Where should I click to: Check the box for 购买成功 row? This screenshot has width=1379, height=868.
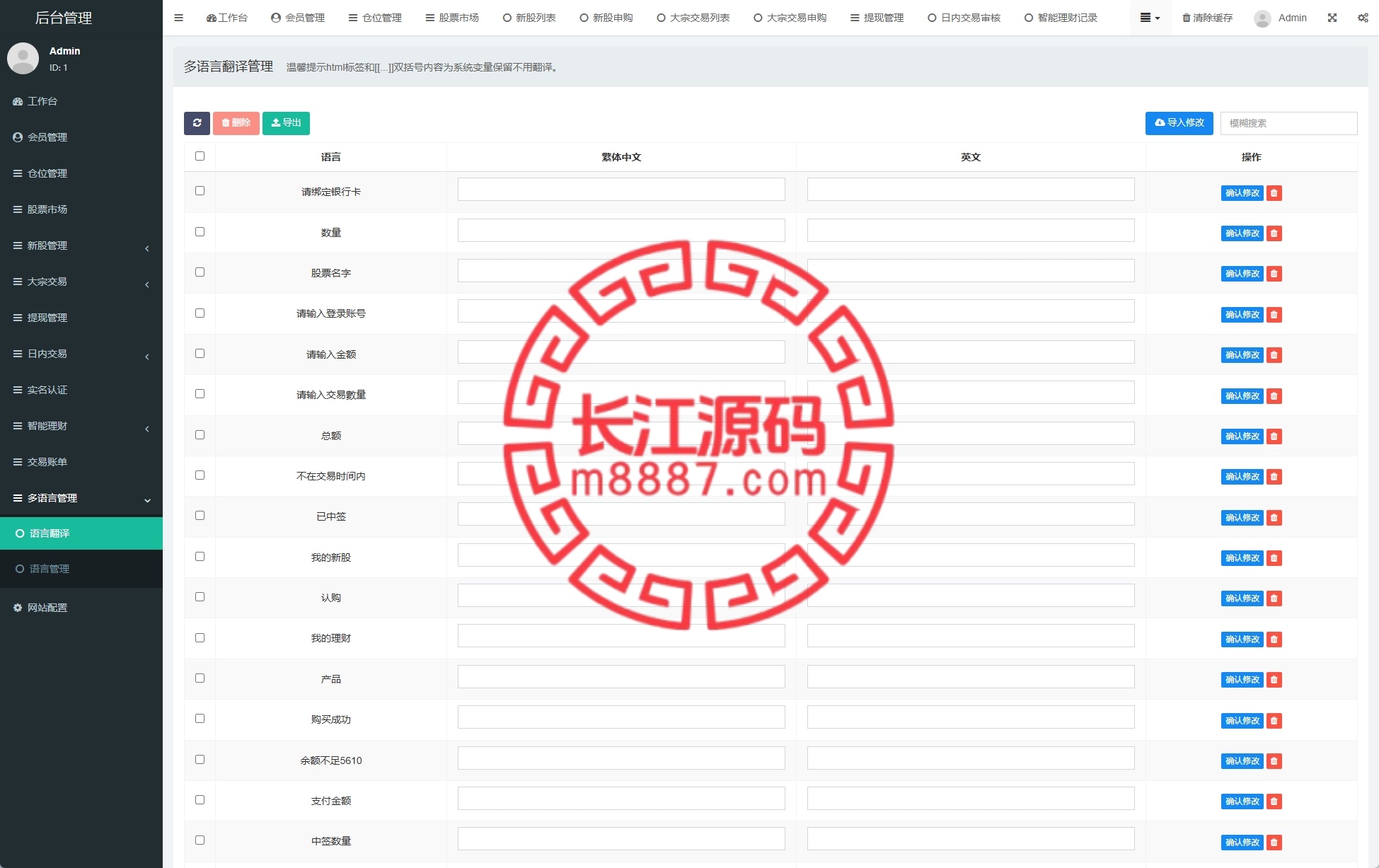pos(200,718)
